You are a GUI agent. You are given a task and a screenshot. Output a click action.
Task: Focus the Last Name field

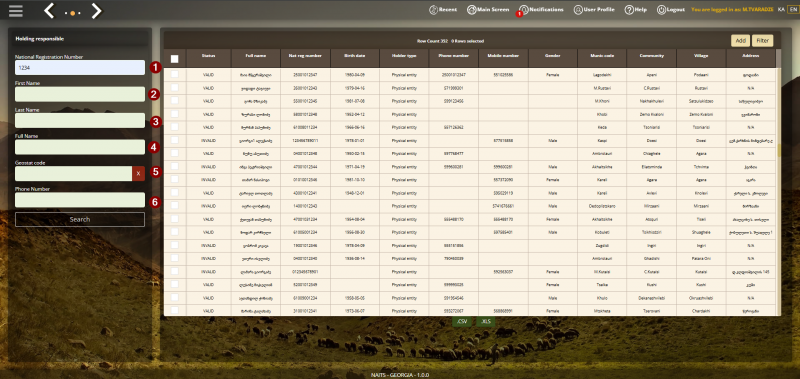pyautogui.click(x=80, y=120)
